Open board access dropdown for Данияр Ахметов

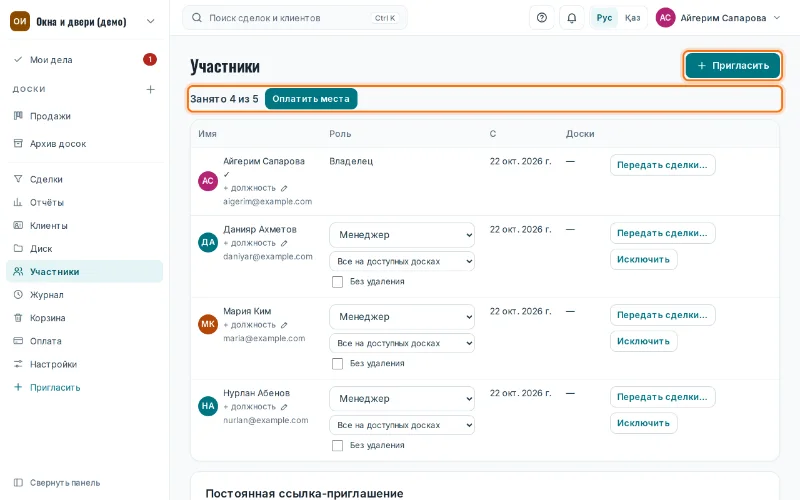pos(402,261)
